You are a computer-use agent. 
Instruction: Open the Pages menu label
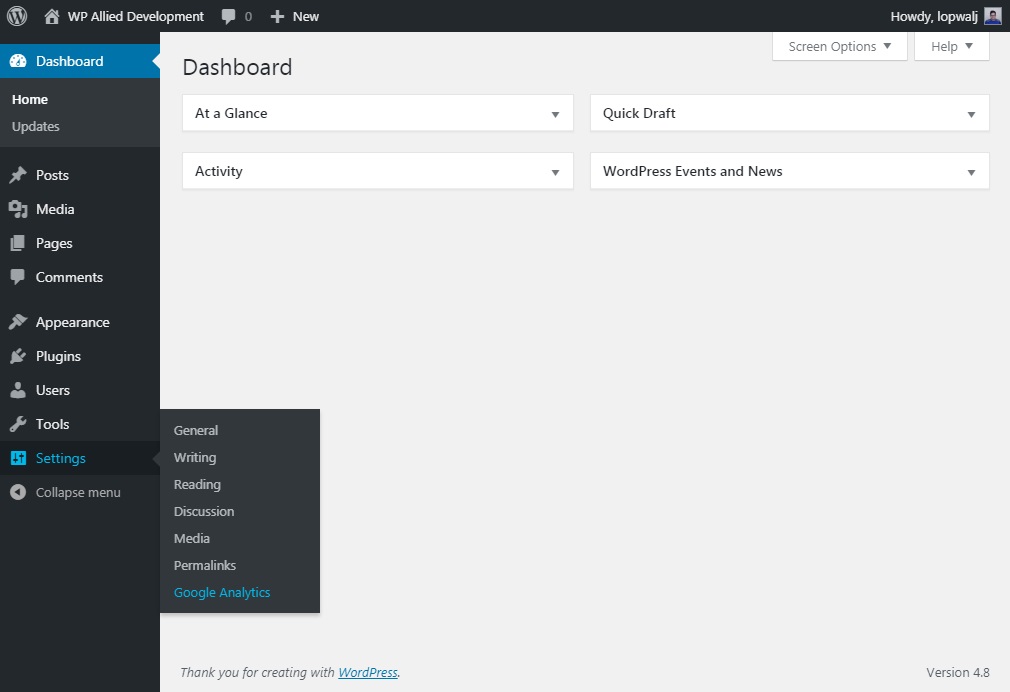pos(54,244)
